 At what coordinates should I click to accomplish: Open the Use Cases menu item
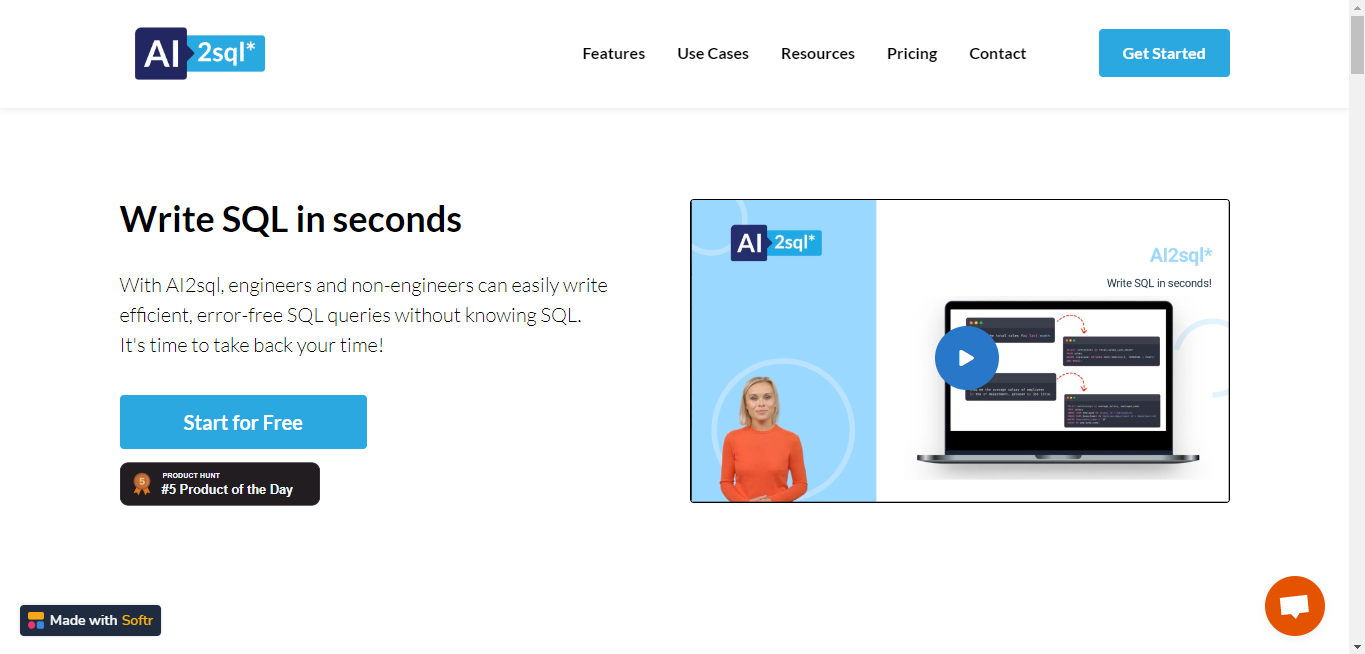(x=713, y=54)
